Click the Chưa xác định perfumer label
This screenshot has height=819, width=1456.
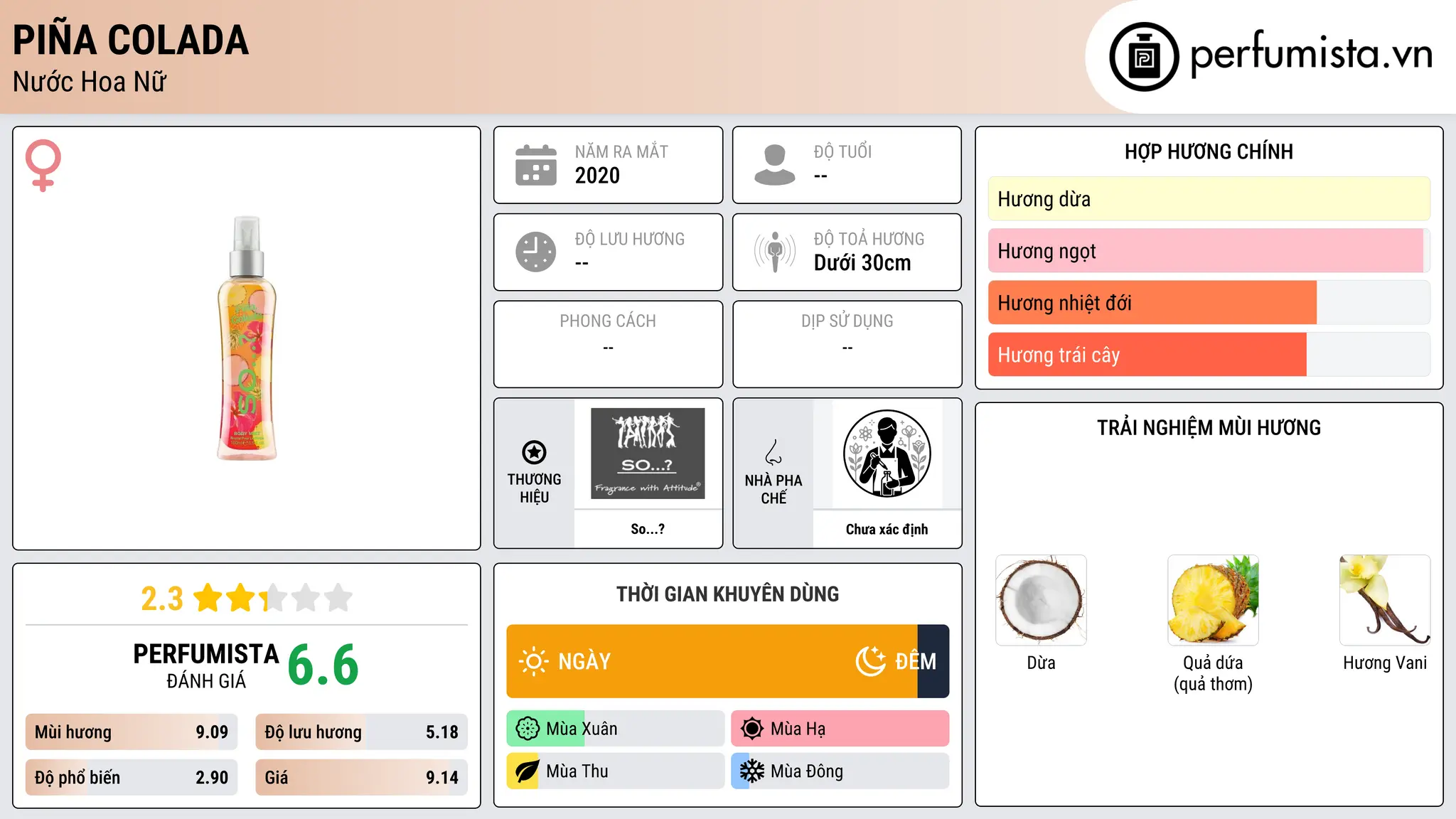[887, 529]
